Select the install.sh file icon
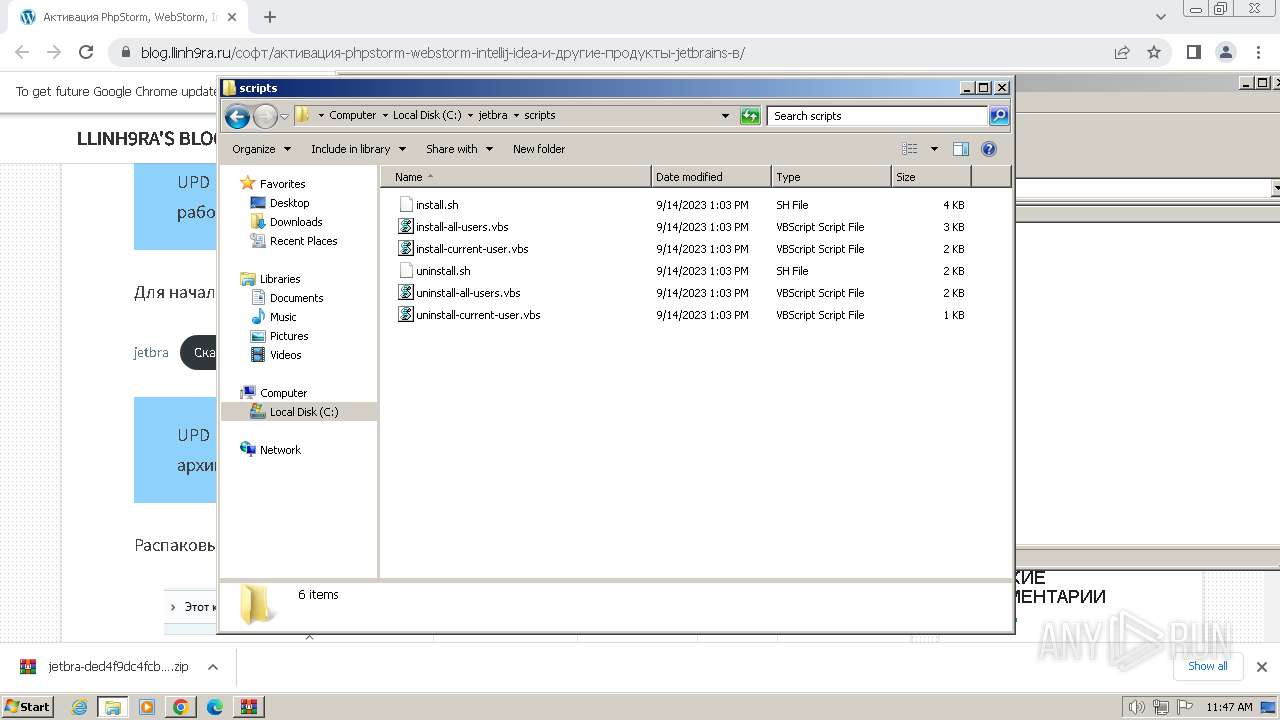The height and width of the screenshot is (720, 1280). click(x=406, y=205)
